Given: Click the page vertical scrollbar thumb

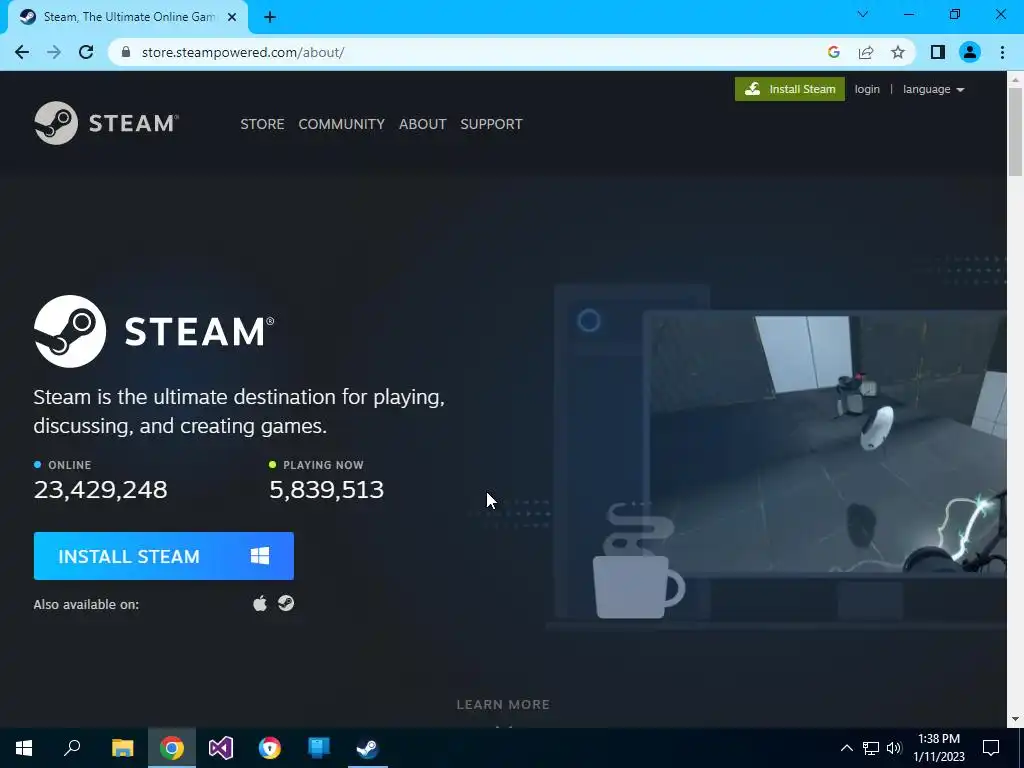Looking at the screenshot, I should (1015, 131).
